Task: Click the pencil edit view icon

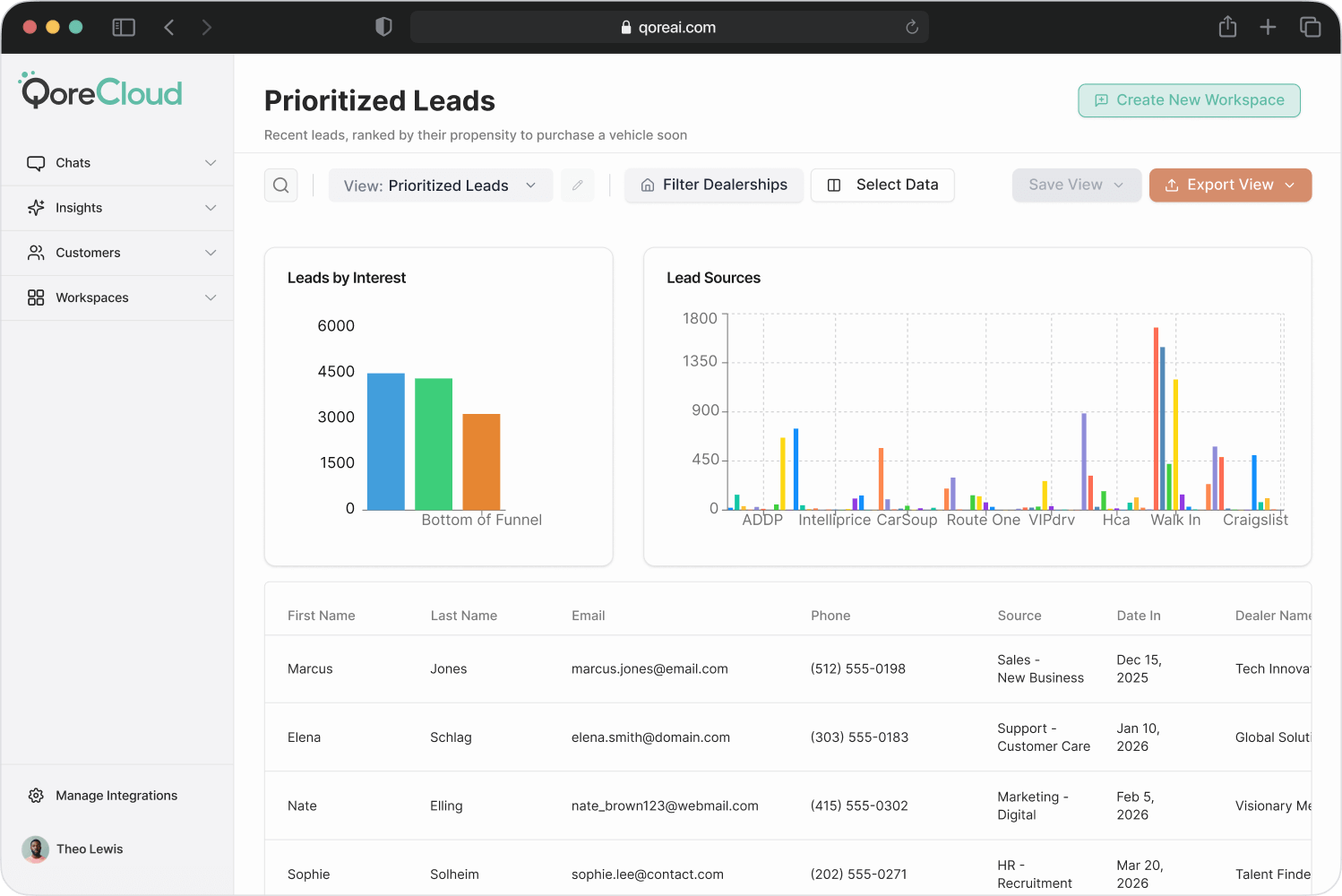Action: click(578, 185)
